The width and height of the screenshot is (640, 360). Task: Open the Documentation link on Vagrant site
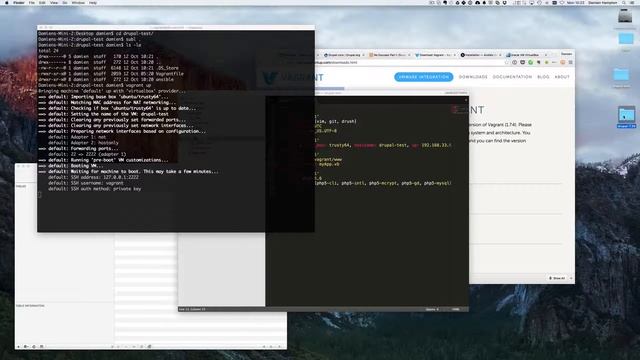512,77
